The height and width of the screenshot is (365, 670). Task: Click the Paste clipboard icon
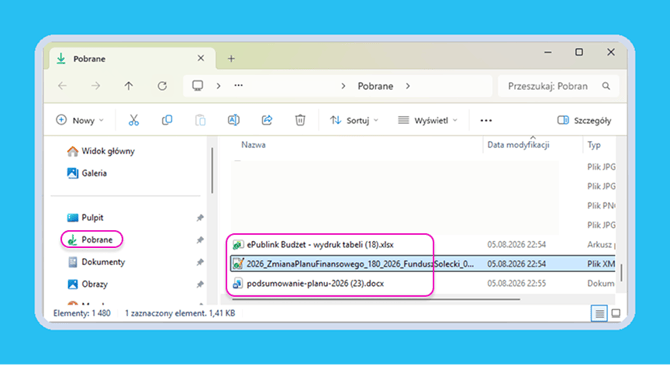pyautogui.click(x=200, y=120)
